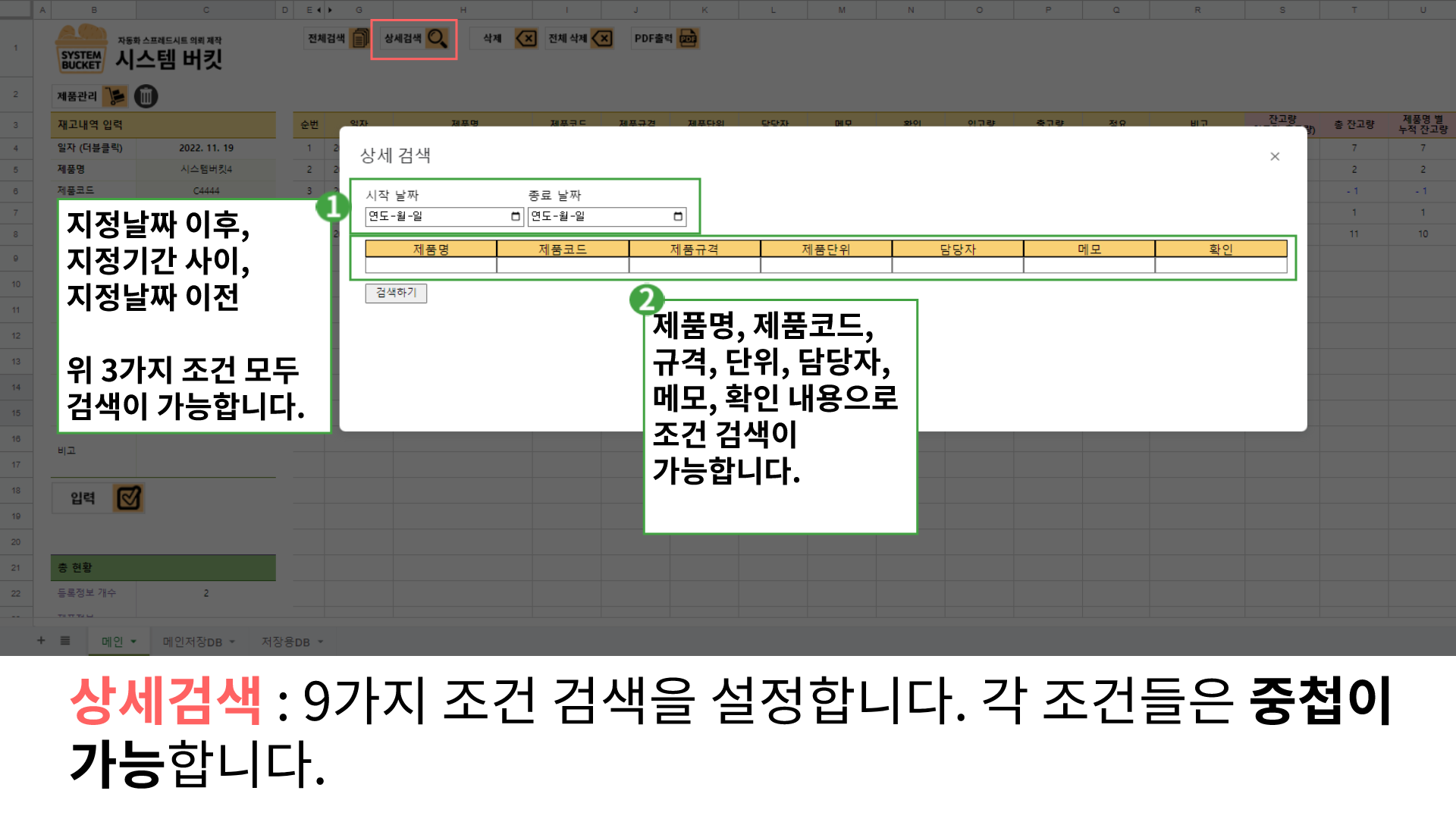1456x819 pixels.
Task: Click the 메모 search input cell
Action: coord(1090,265)
